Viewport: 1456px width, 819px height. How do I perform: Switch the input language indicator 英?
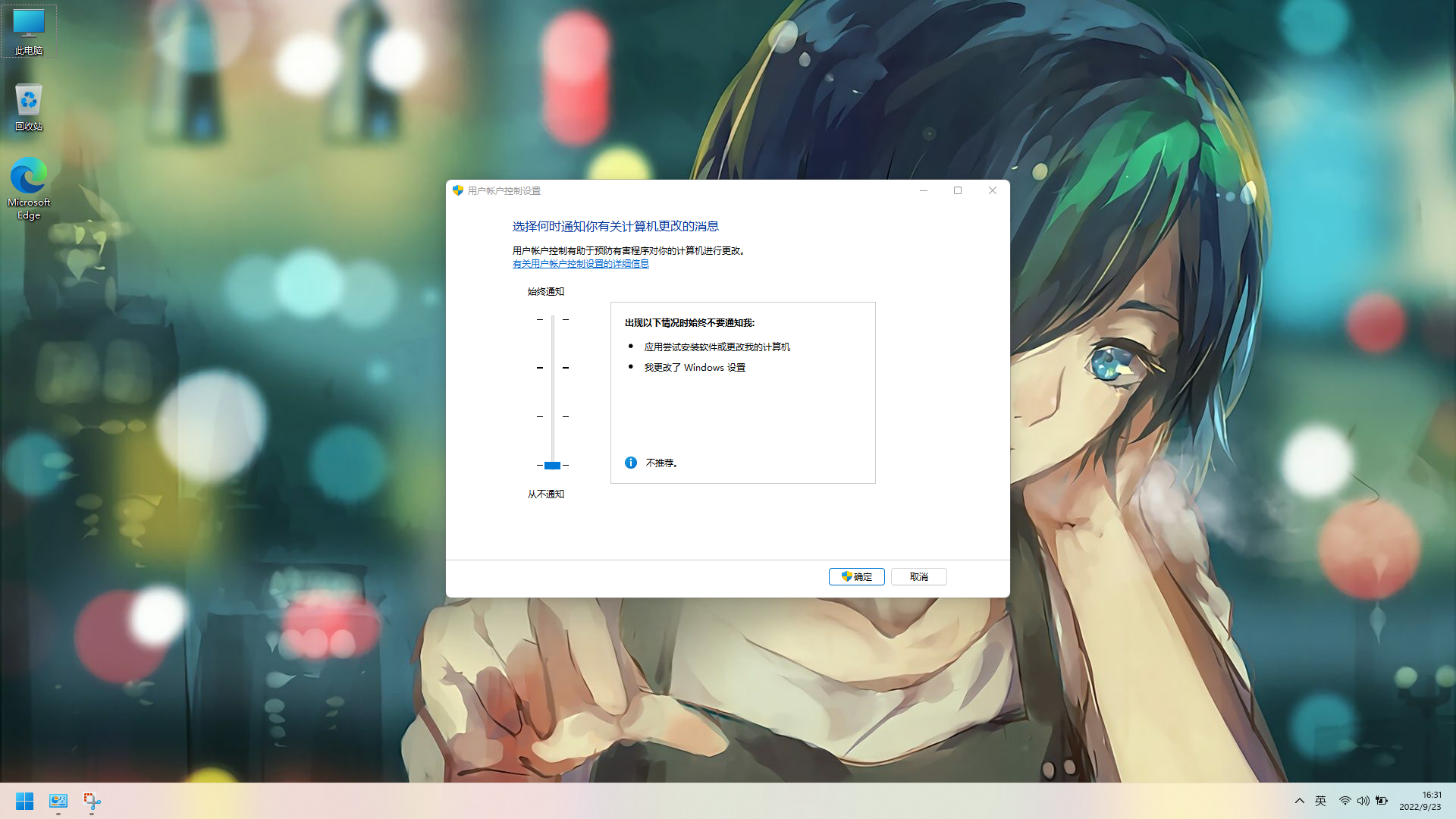[1320, 801]
